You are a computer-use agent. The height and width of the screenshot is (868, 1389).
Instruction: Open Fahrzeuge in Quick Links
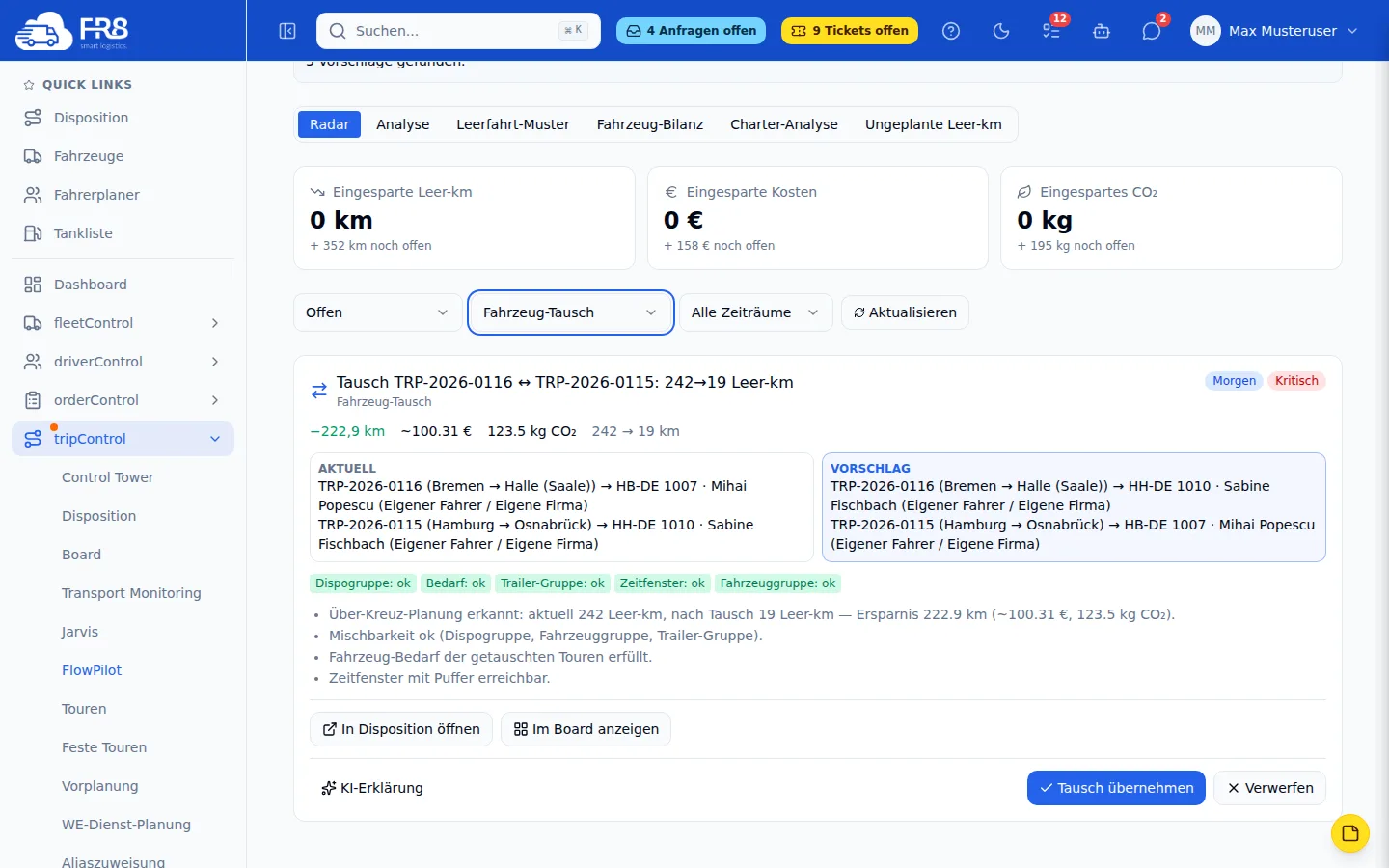pyautogui.click(x=123, y=156)
